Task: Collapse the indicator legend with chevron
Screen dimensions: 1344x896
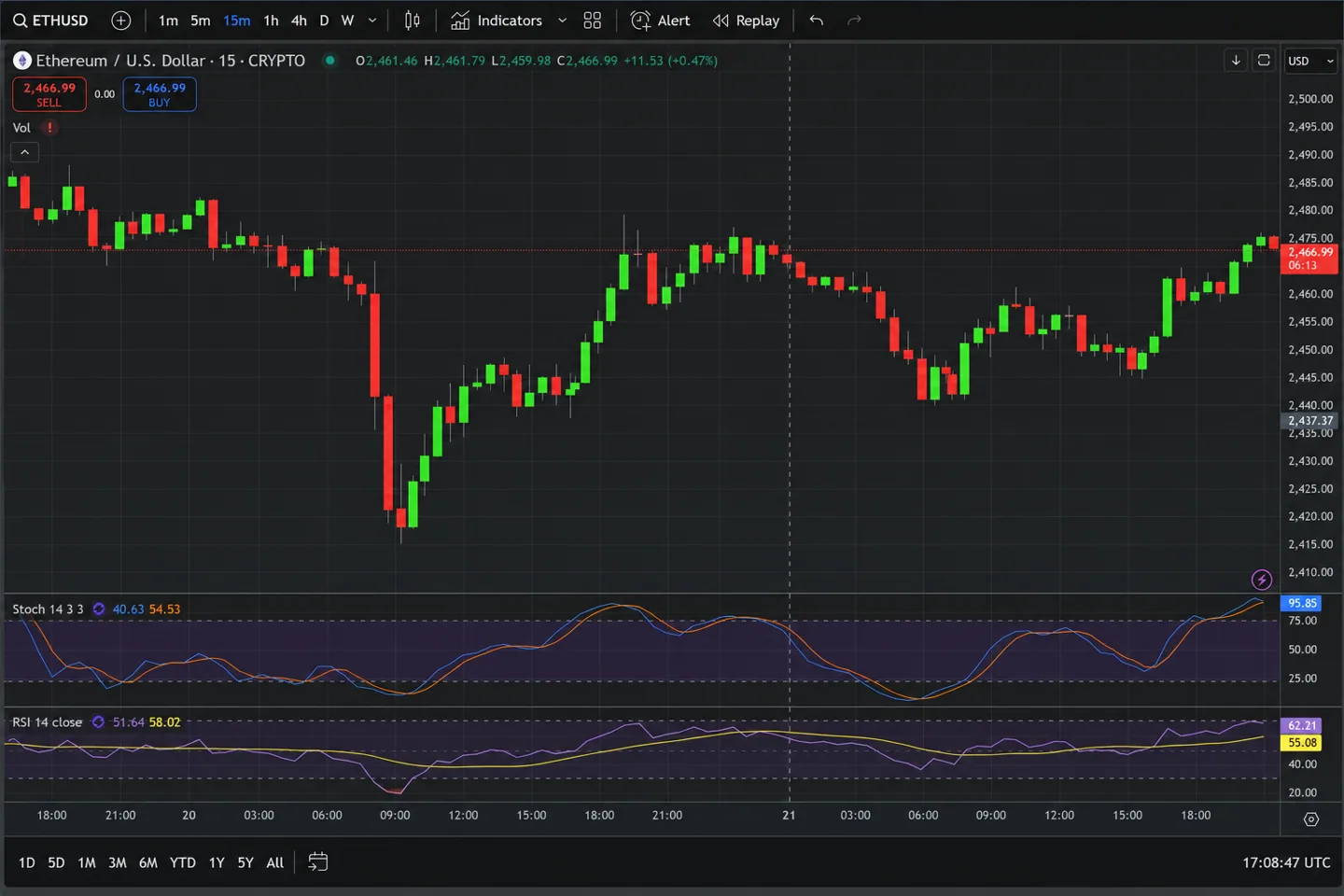Action: point(25,152)
